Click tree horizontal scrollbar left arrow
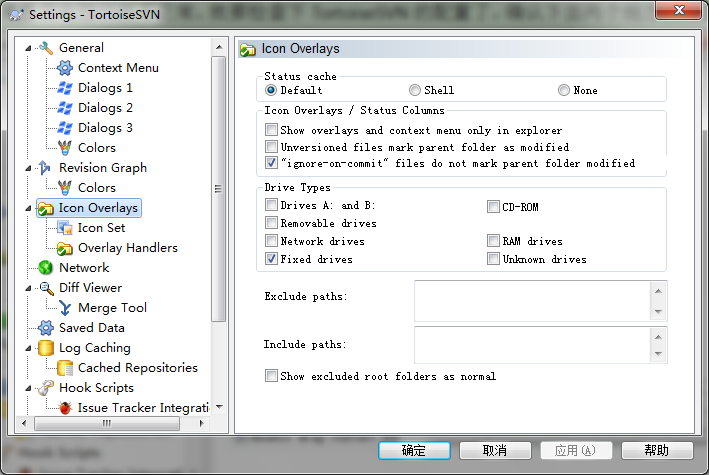The width and height of the screenshot is (709, 475). [24, 423]
